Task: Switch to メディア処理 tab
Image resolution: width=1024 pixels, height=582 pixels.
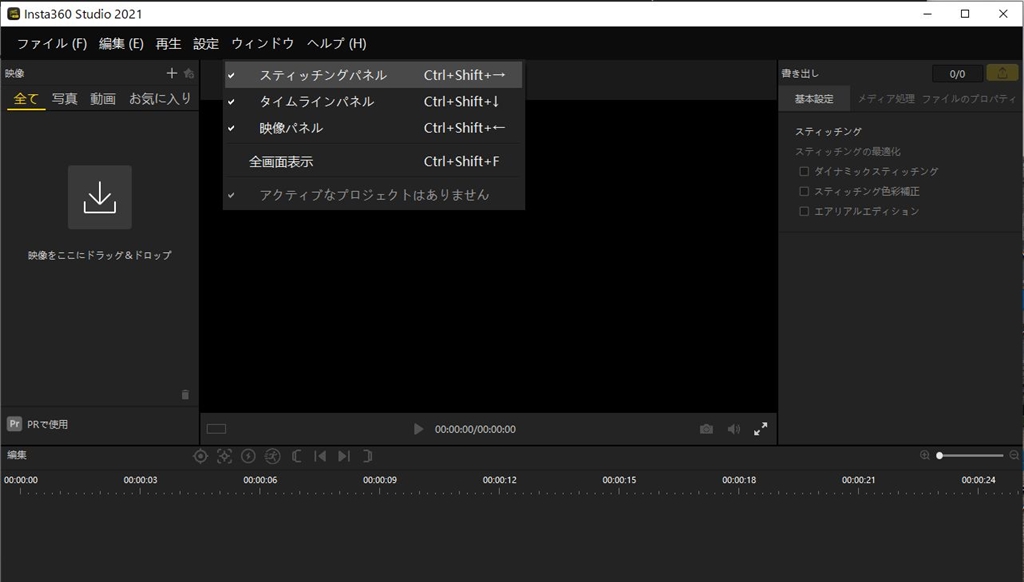Action: point(886,99)
